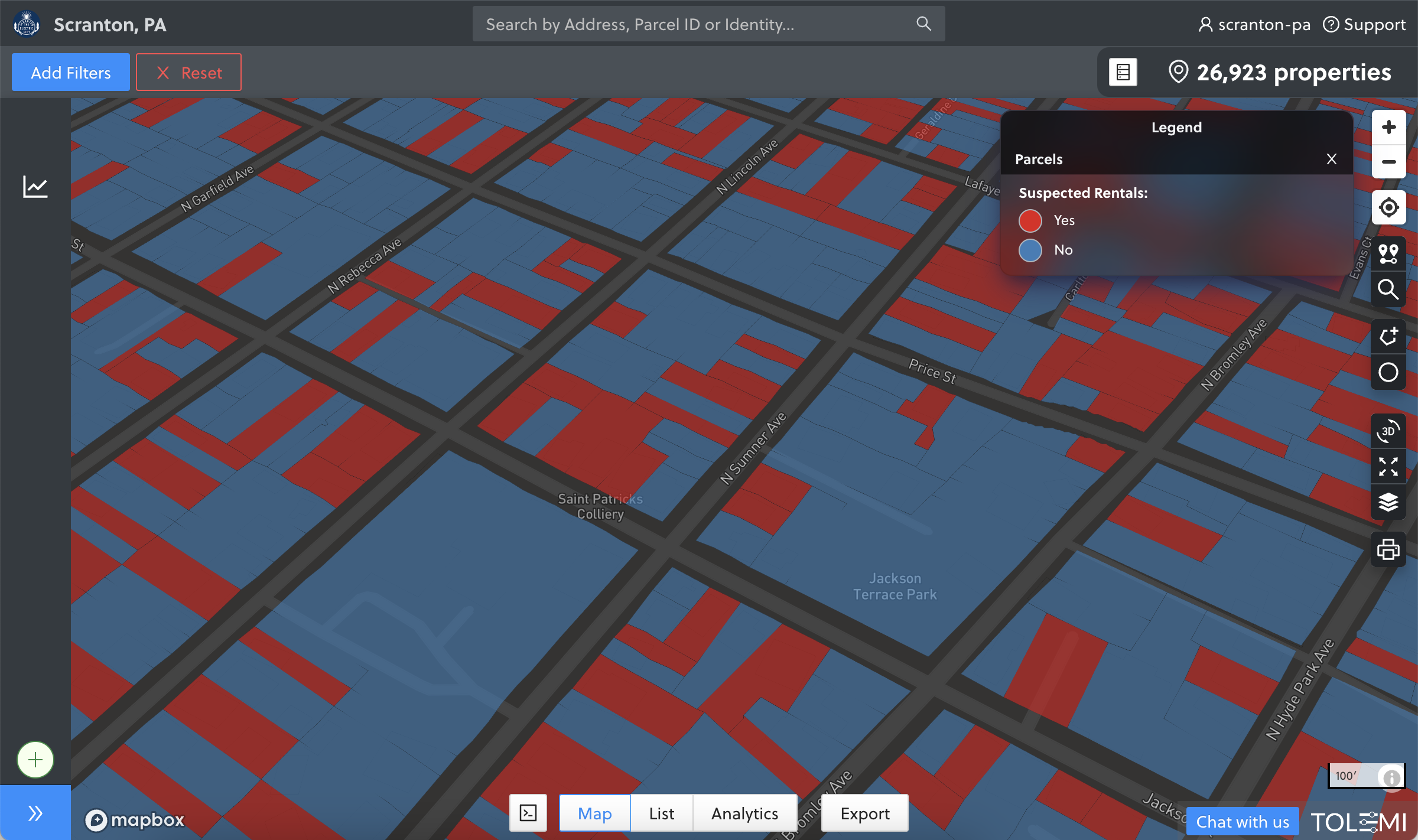This screenshot has width=1418, height=840.
Task: Toggle fullscreen map mode
Action: (x=1388, y=467)
